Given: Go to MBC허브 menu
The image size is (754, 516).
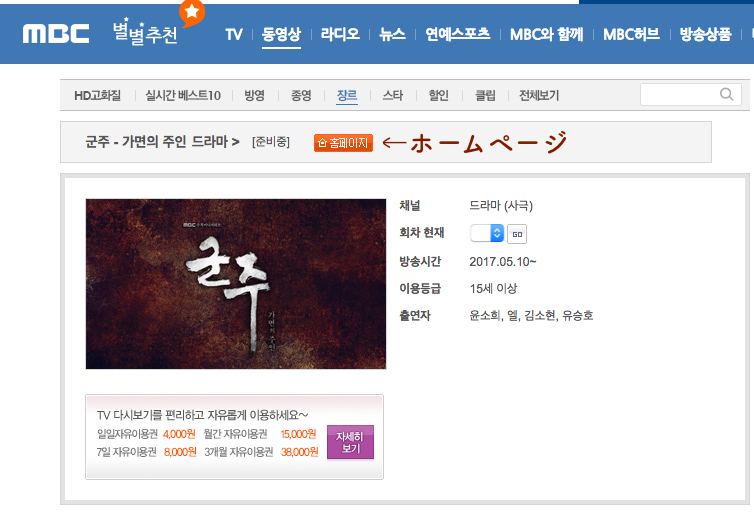Looking at the screenshot, I should 631,34.
